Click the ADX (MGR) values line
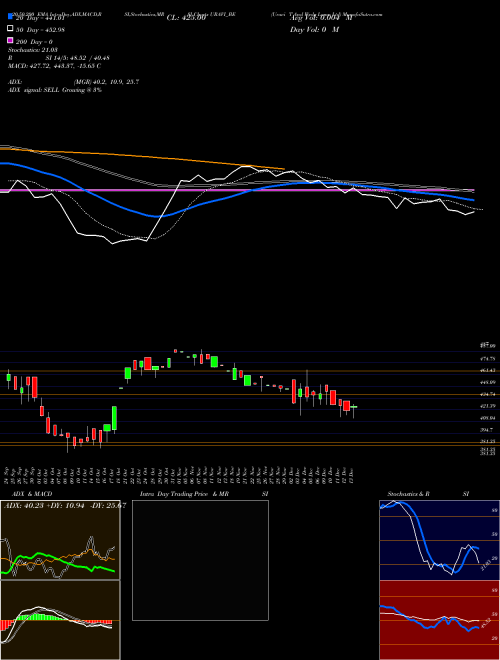 click(x=74, y=82)
